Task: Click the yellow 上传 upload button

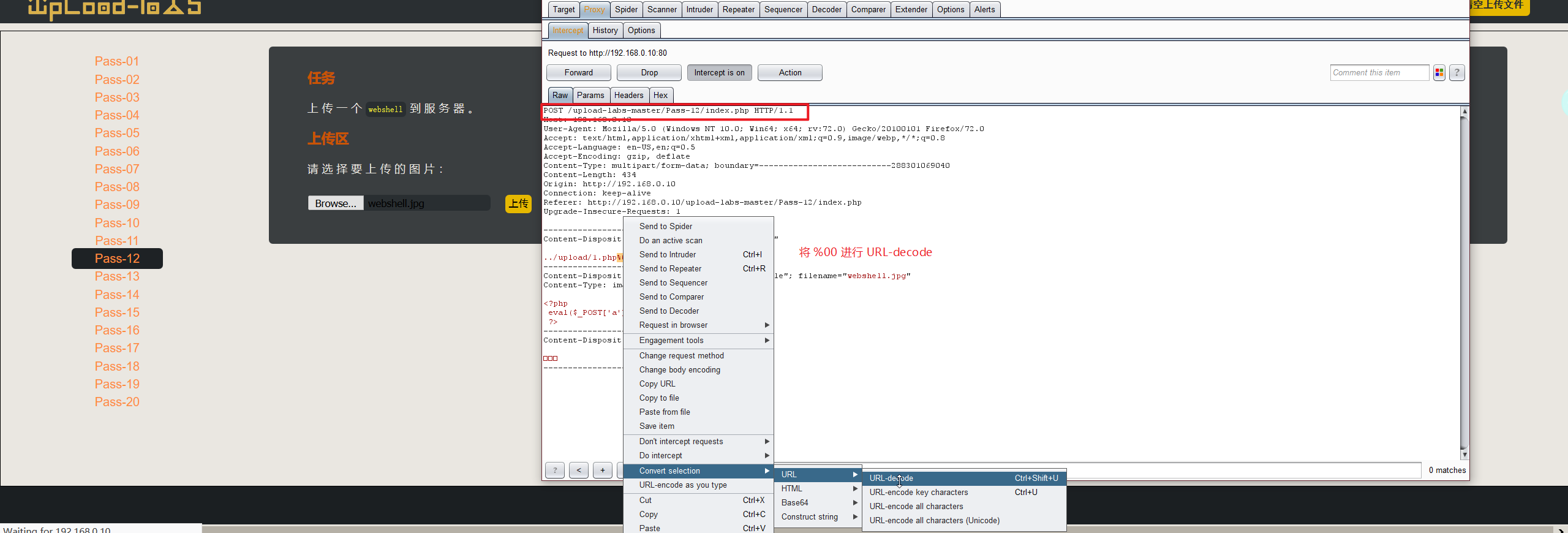Action: pos(518,203)
